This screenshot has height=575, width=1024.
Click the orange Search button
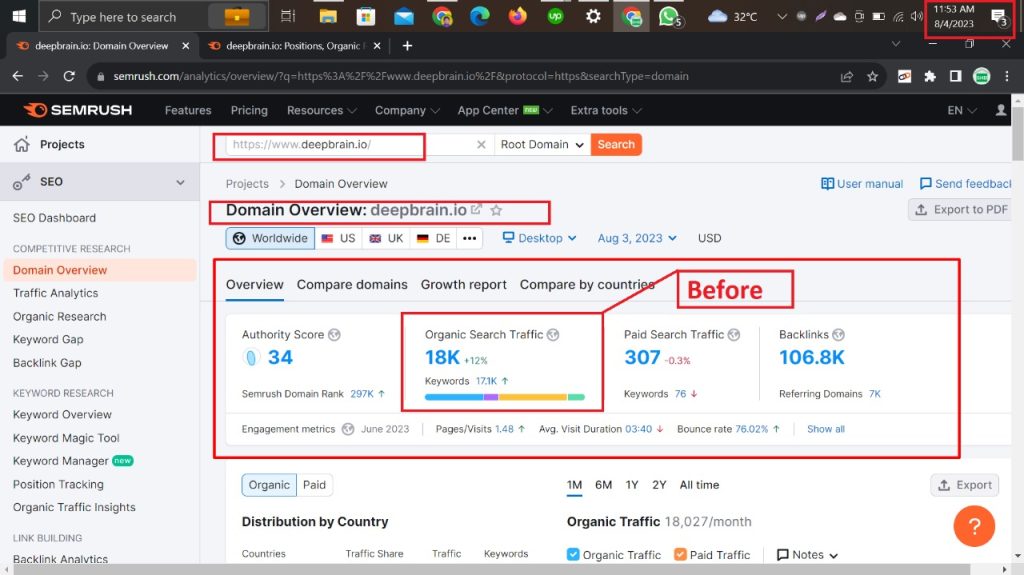point(616,144)
